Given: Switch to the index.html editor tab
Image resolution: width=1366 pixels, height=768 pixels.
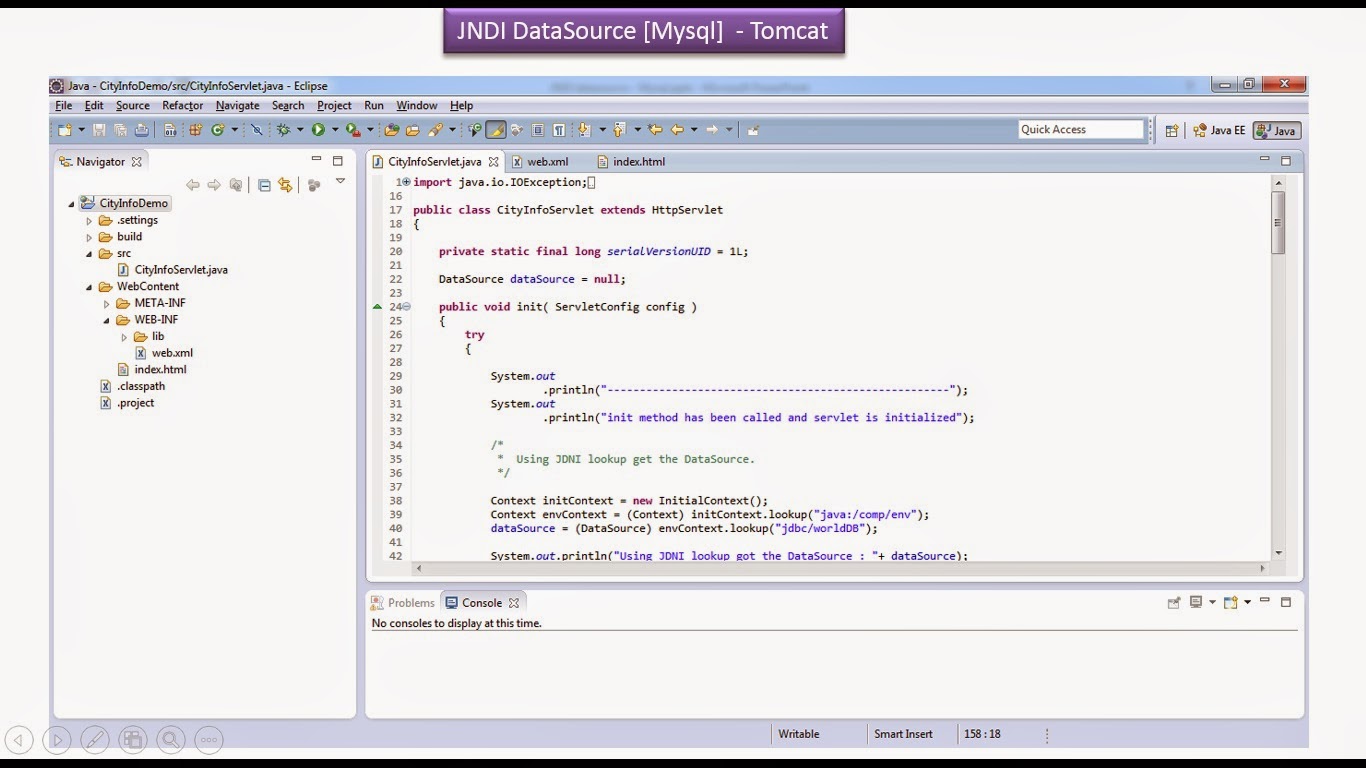Looking at the screenshot, I should (x=631, y=161).
